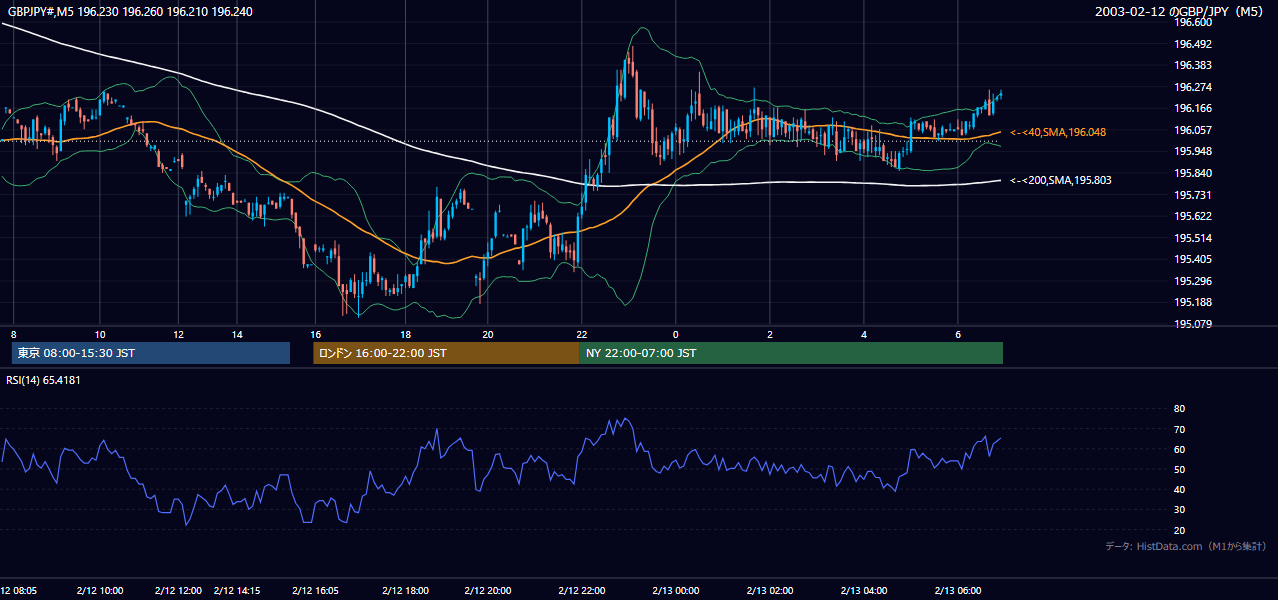
Task: Click price axis label 196.383
Action: pos(1192,65)
